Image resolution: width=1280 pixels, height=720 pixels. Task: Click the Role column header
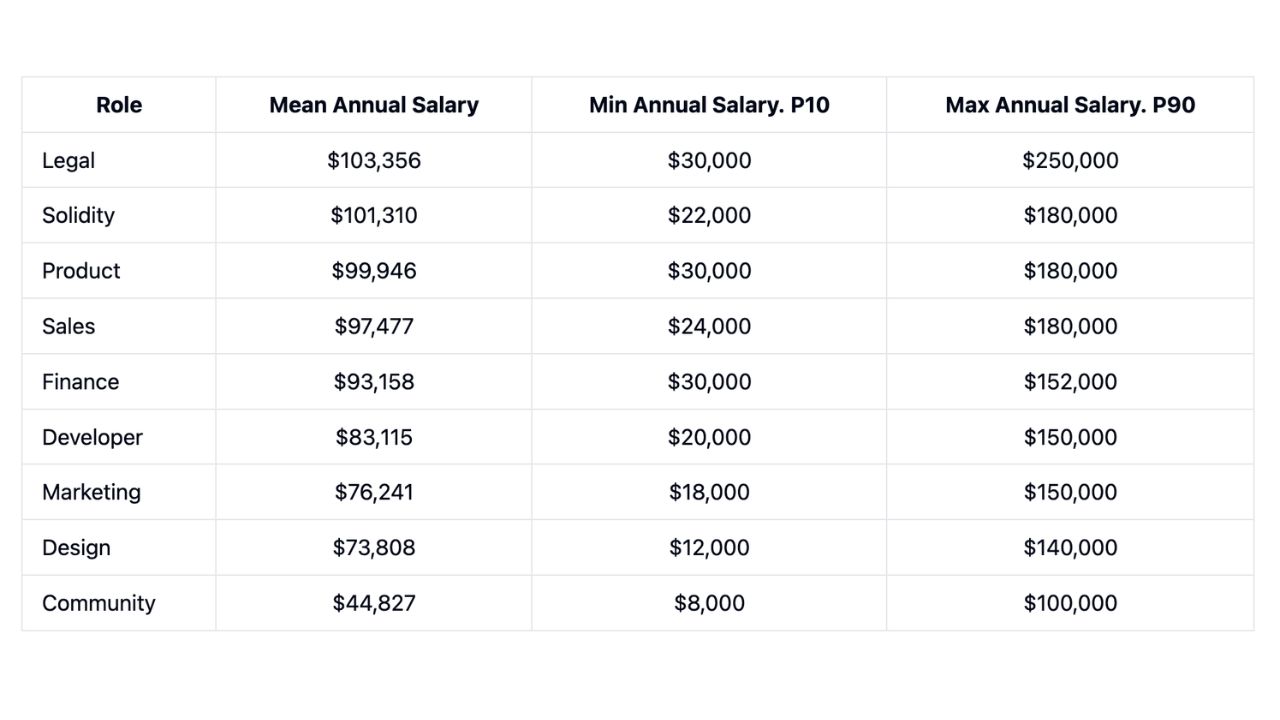coord(119,105)
